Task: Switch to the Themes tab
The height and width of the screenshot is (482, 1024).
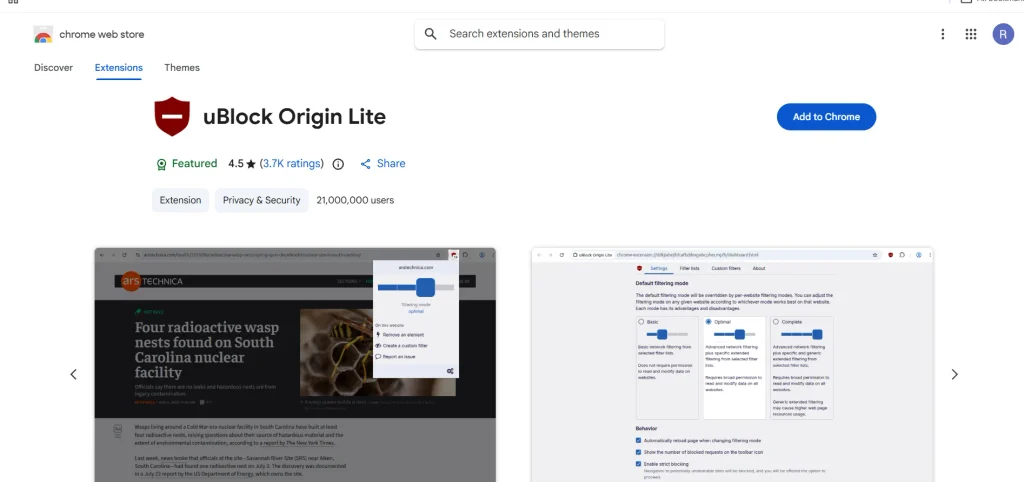Action: [182, 68]
